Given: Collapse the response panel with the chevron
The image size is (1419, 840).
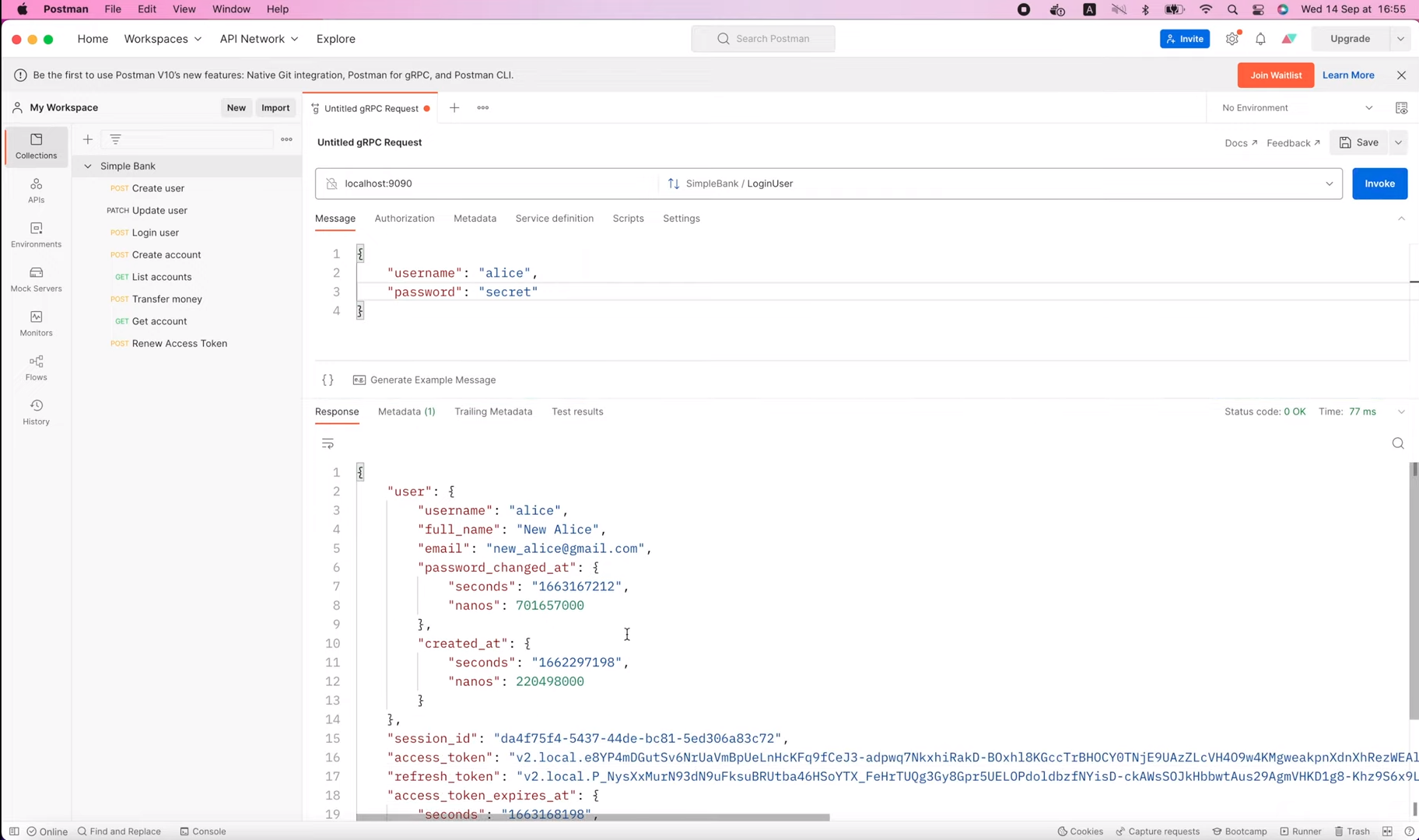Looking at the screenshot, I should pyautogui.click(x=1401, y=411).
